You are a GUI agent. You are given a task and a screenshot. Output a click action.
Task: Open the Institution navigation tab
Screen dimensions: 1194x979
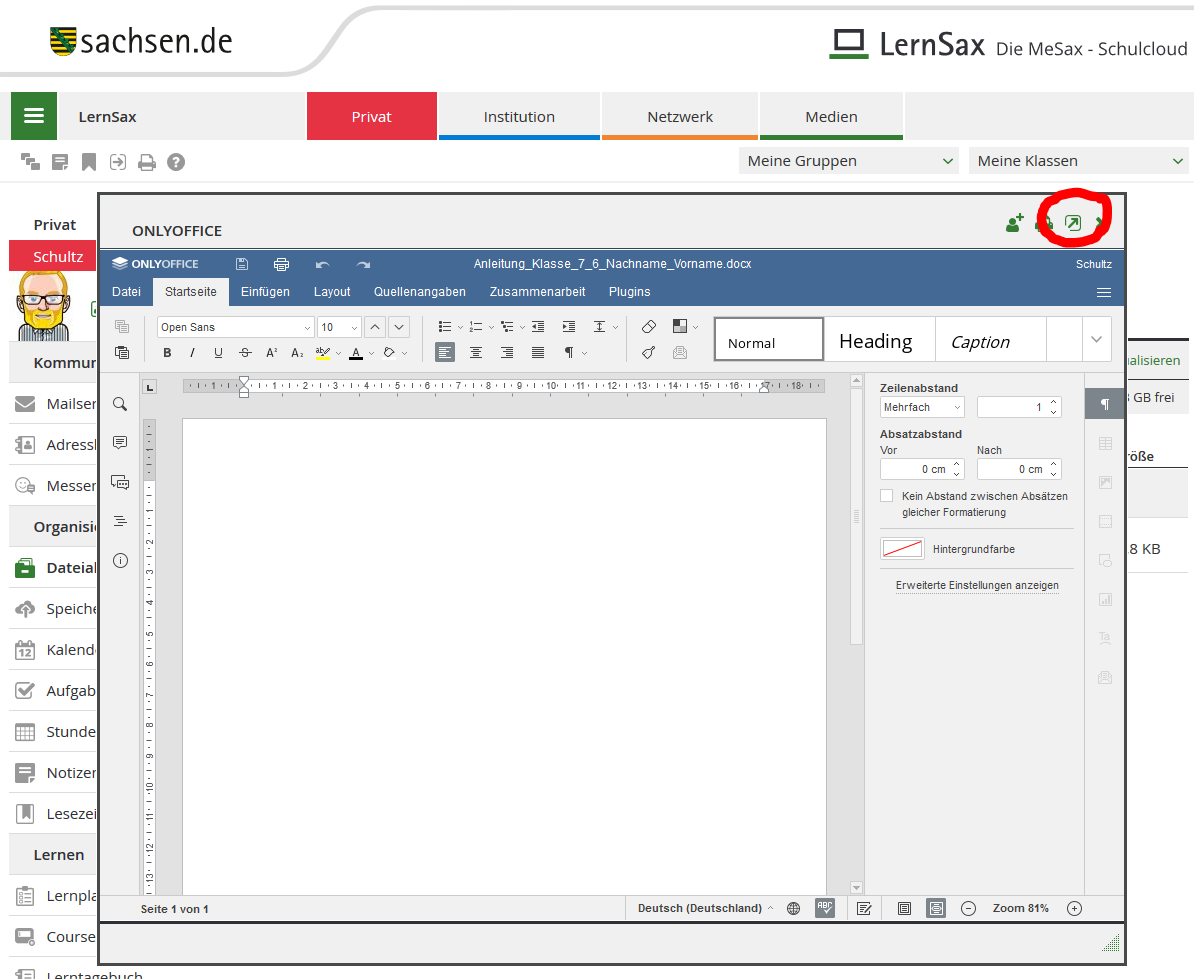coord(519,117)
